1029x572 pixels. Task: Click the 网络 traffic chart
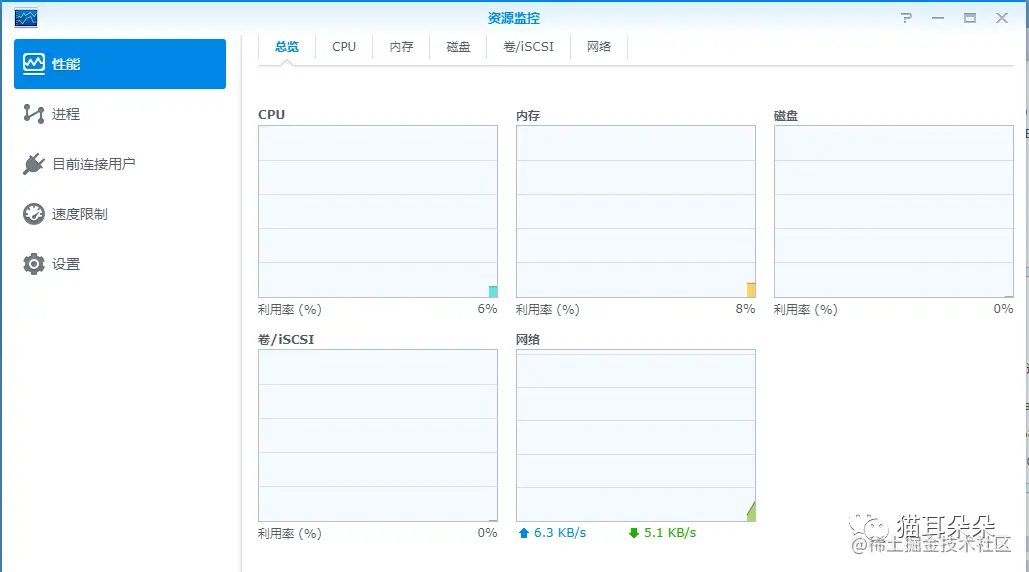(x=636, y=436)
